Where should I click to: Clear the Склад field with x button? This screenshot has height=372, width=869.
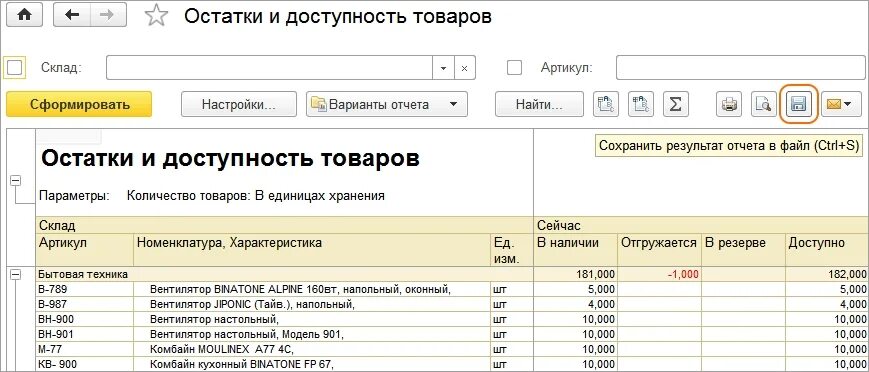click(x=464, y=68)
